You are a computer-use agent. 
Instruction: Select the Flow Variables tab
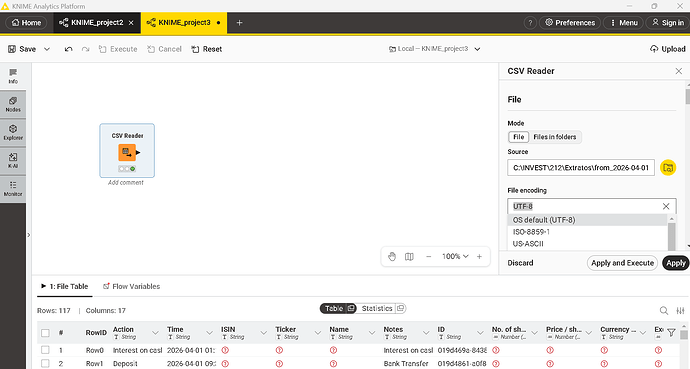pos(131,286)
